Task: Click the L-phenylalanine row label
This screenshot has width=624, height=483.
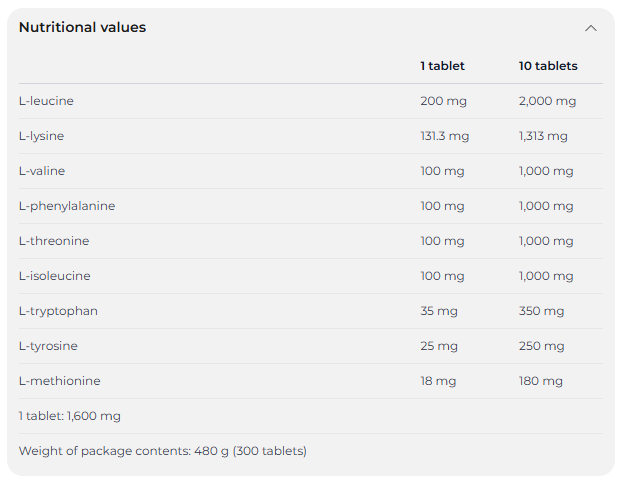Action: 67,206
